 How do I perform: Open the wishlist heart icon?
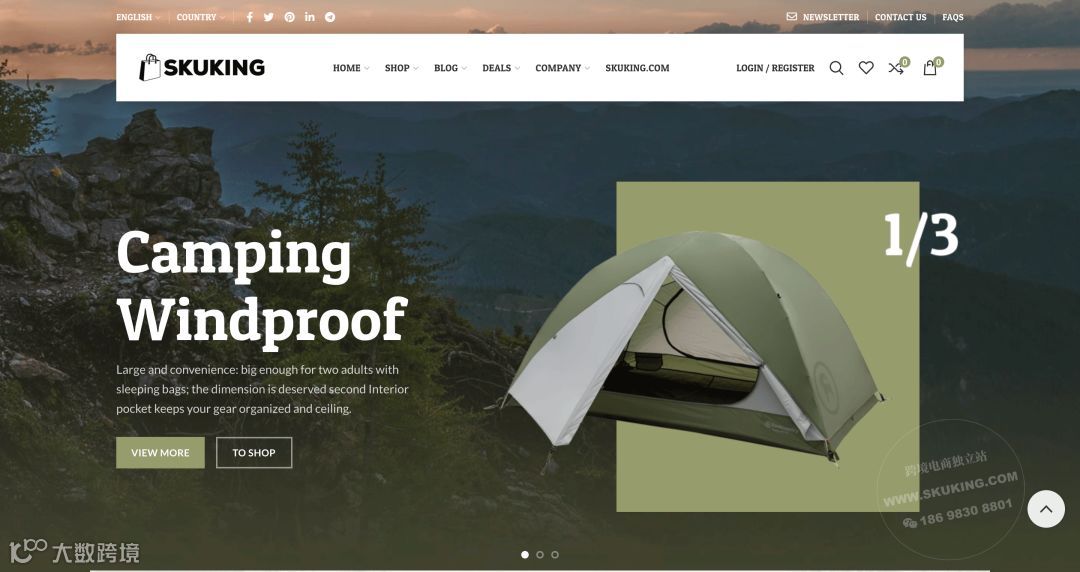866,68
